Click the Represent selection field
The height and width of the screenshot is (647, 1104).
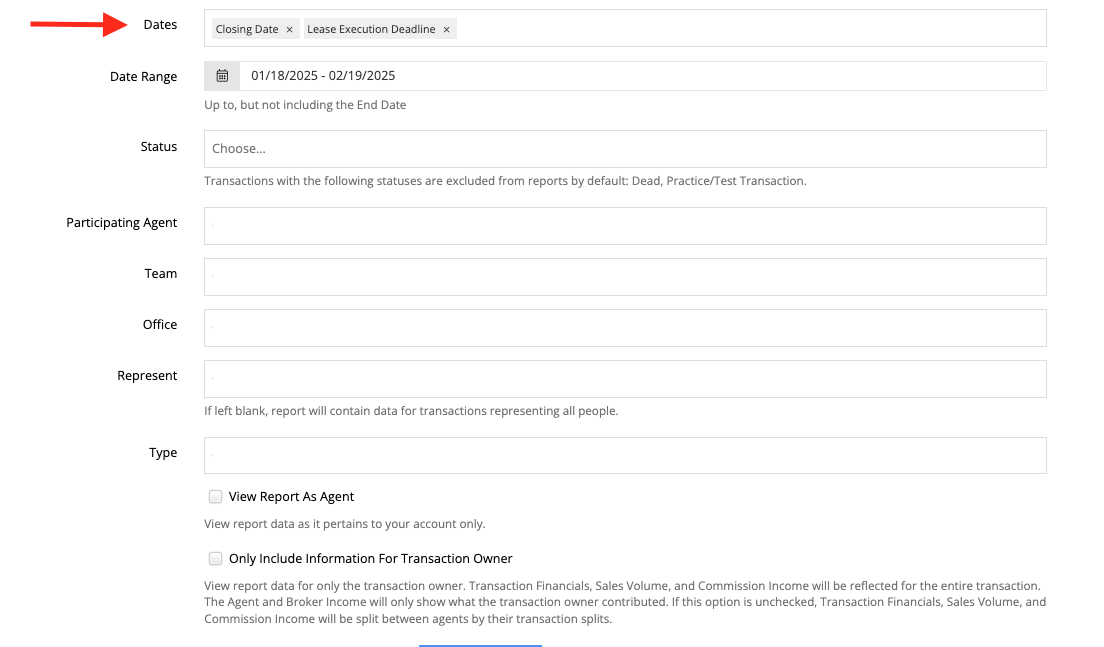click(x=625, y=379)
